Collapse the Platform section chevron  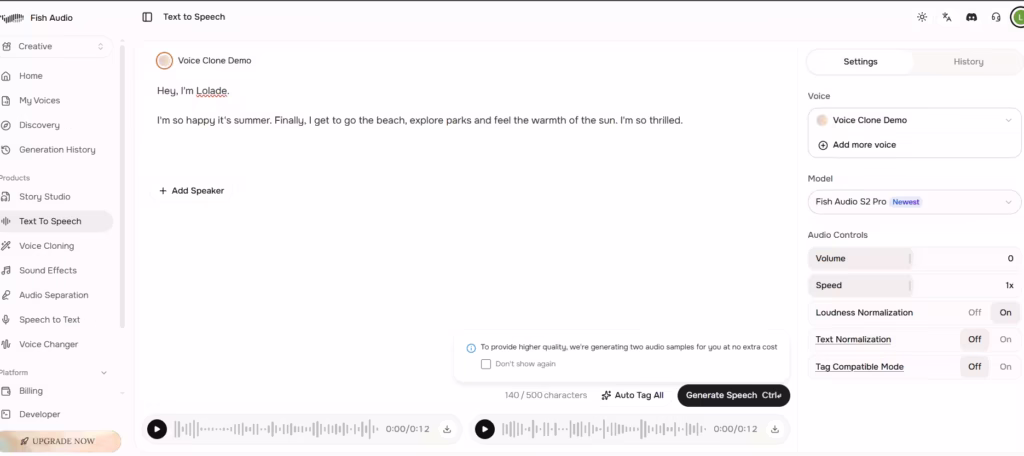[x=104, y=373]
